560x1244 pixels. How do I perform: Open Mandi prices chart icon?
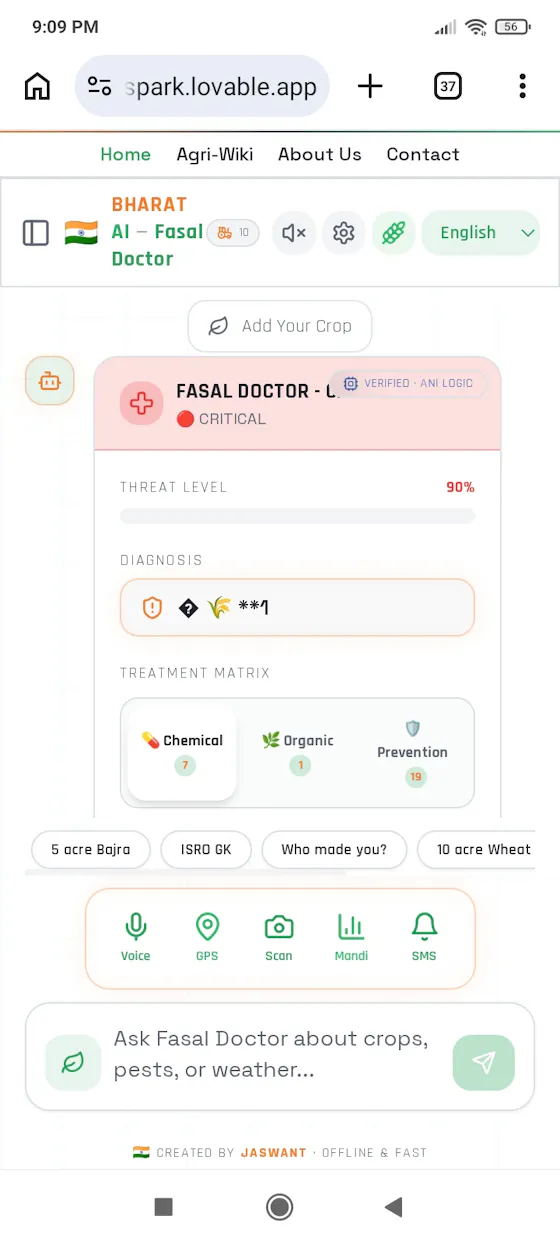(351, 938)
